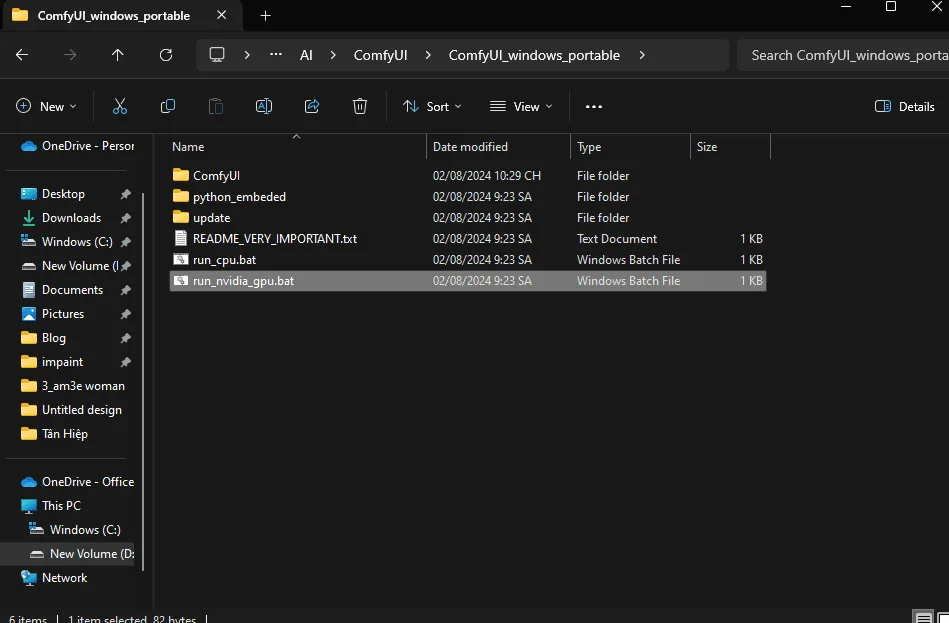The width and height of the screenshot is (949, 623).
Task: Open the View dropdown
Action: tap(521, 107)
